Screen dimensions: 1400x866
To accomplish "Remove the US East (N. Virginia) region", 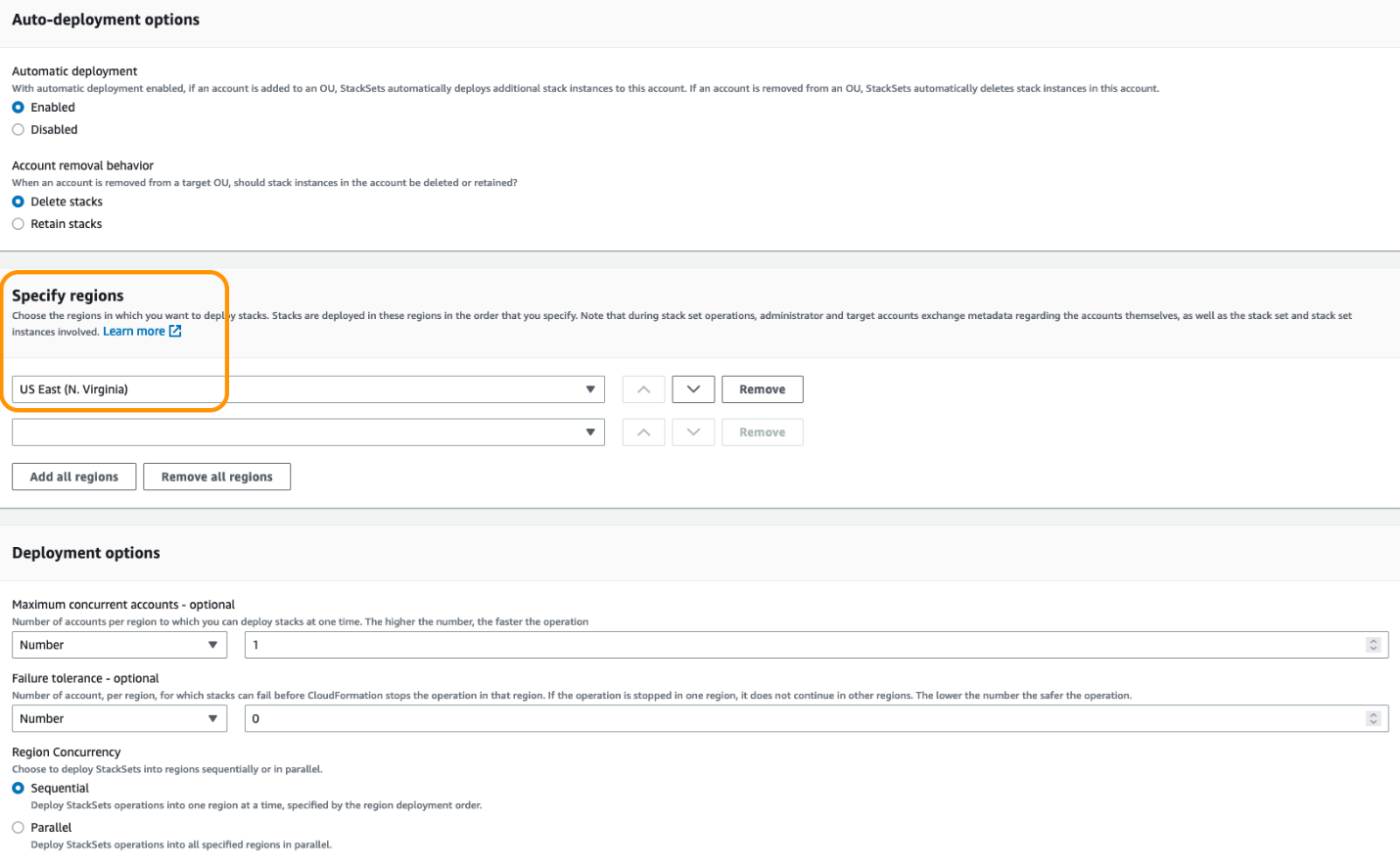I will (762, 388).
